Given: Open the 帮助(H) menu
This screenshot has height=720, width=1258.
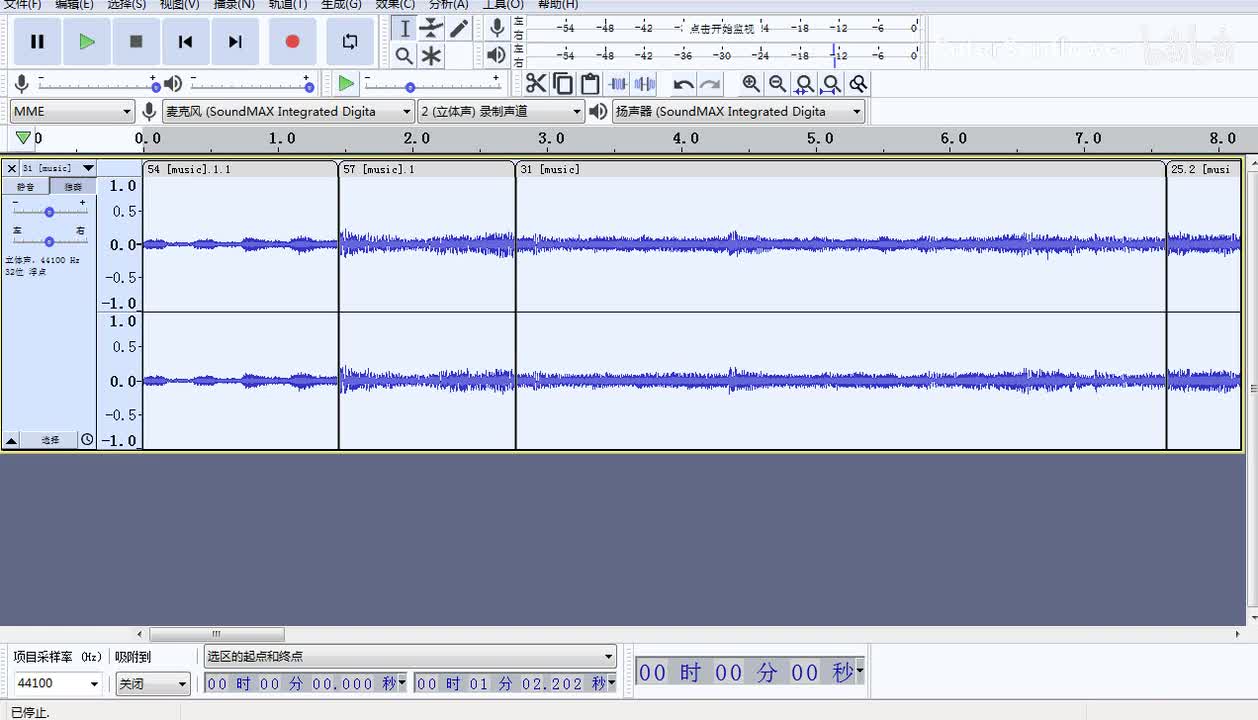Looking at the screenshot, I should point(557,4).
